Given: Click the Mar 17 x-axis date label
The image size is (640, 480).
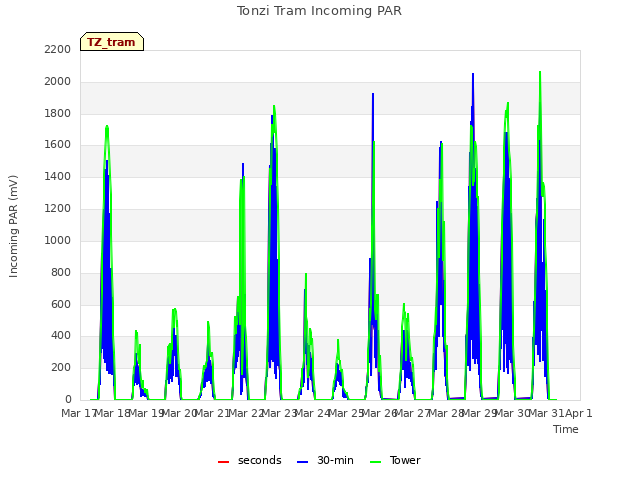Looking at the screenshot, I should 78,413.
